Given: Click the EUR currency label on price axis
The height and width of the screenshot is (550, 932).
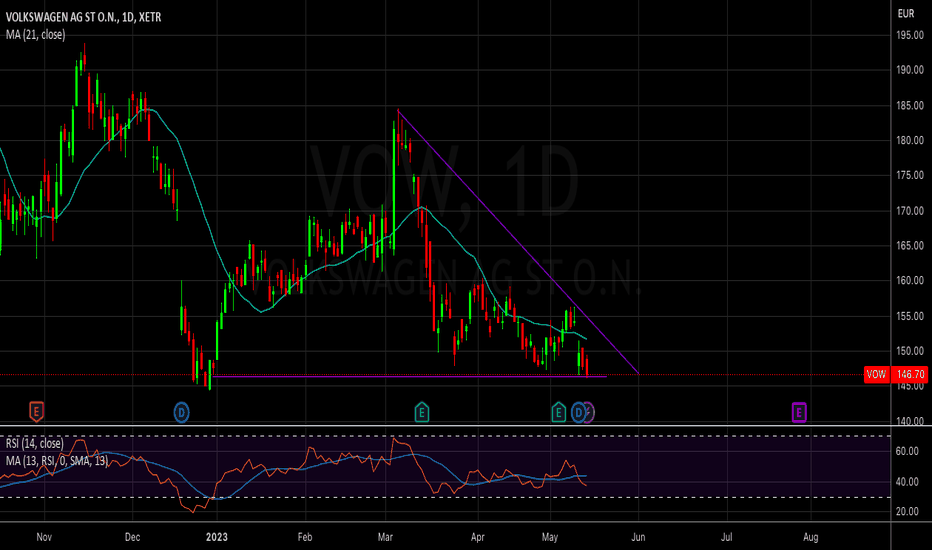Looking at the screenshot, I should click(x=906, y=13).
